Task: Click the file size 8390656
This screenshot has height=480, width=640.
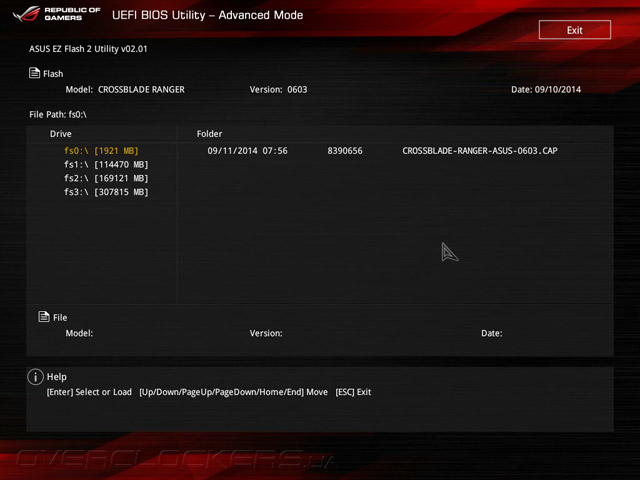Action: coord(344,151)
